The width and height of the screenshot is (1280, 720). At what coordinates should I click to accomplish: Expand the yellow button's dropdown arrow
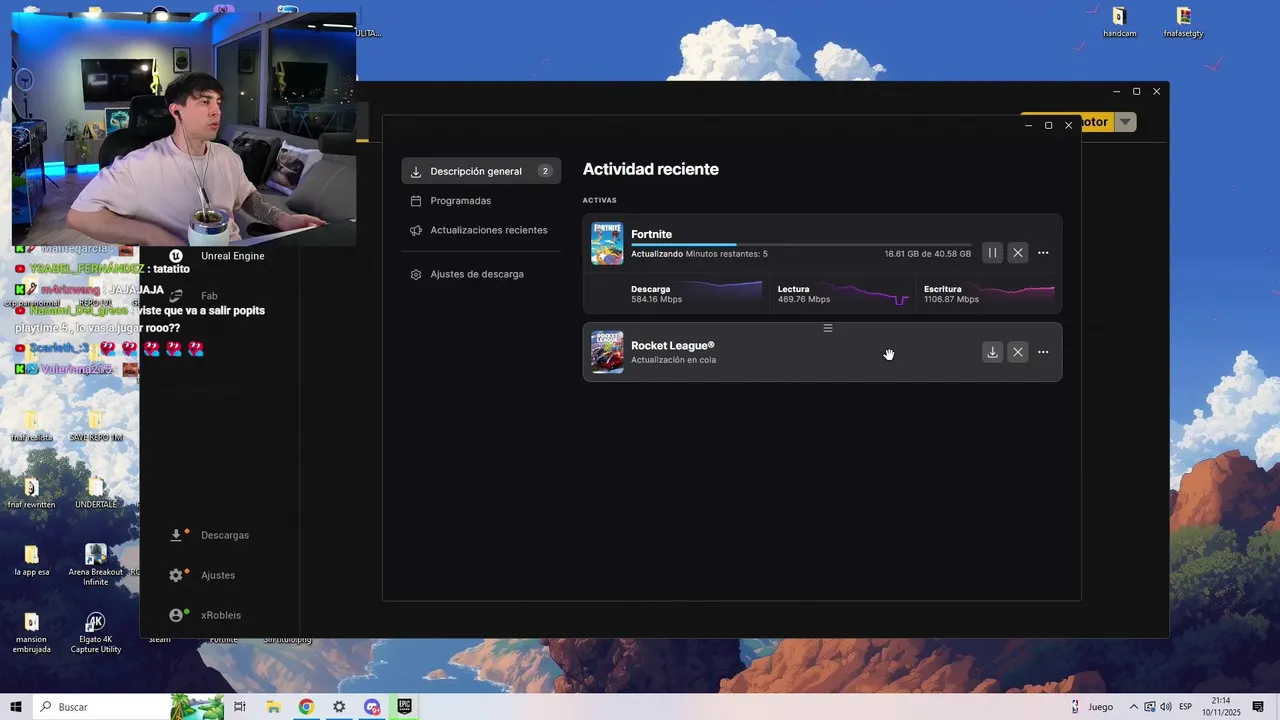(x=1126, y=122)
